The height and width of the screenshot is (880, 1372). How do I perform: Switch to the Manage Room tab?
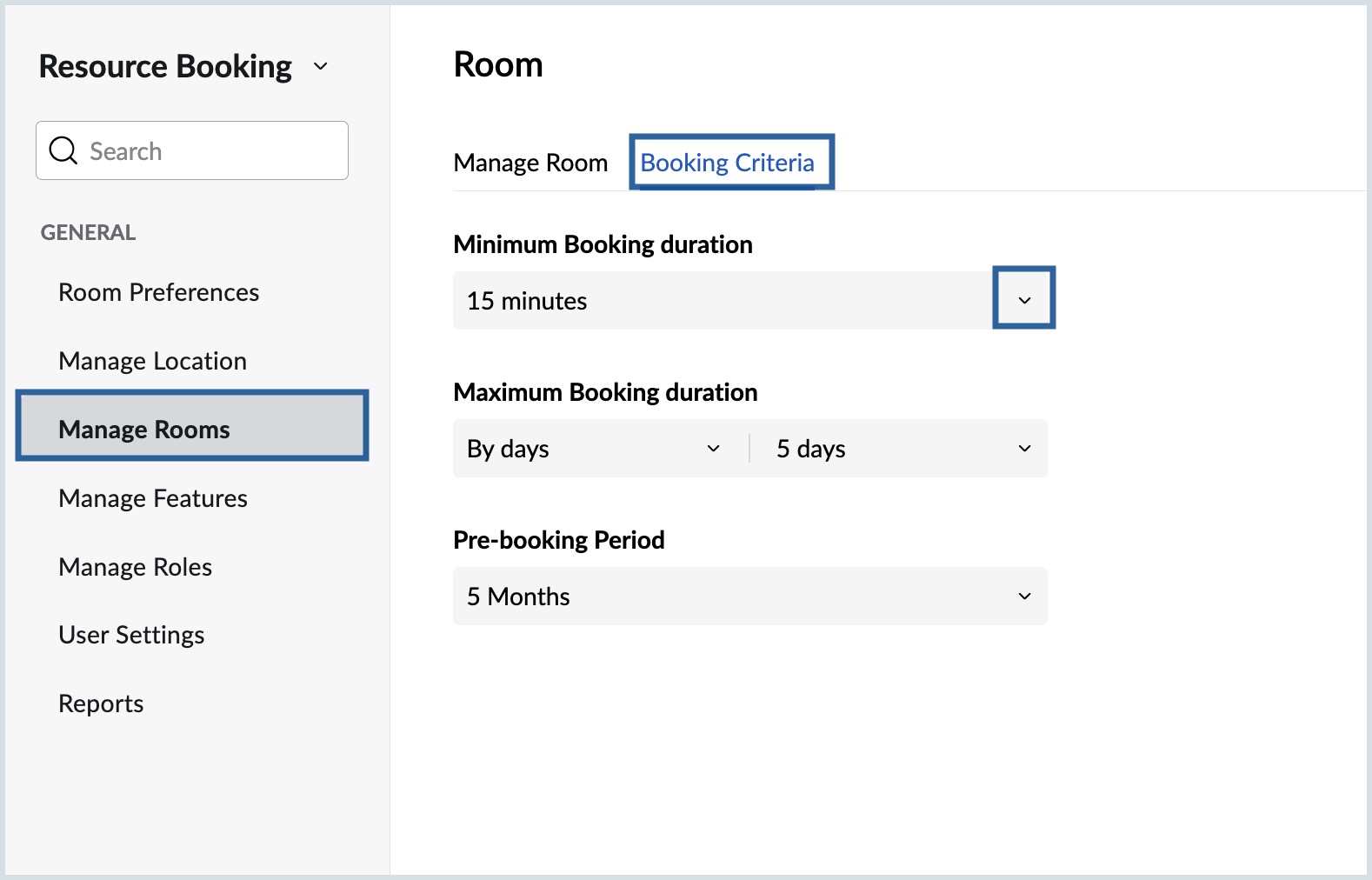pyautogui.click(x=530, y=163)
